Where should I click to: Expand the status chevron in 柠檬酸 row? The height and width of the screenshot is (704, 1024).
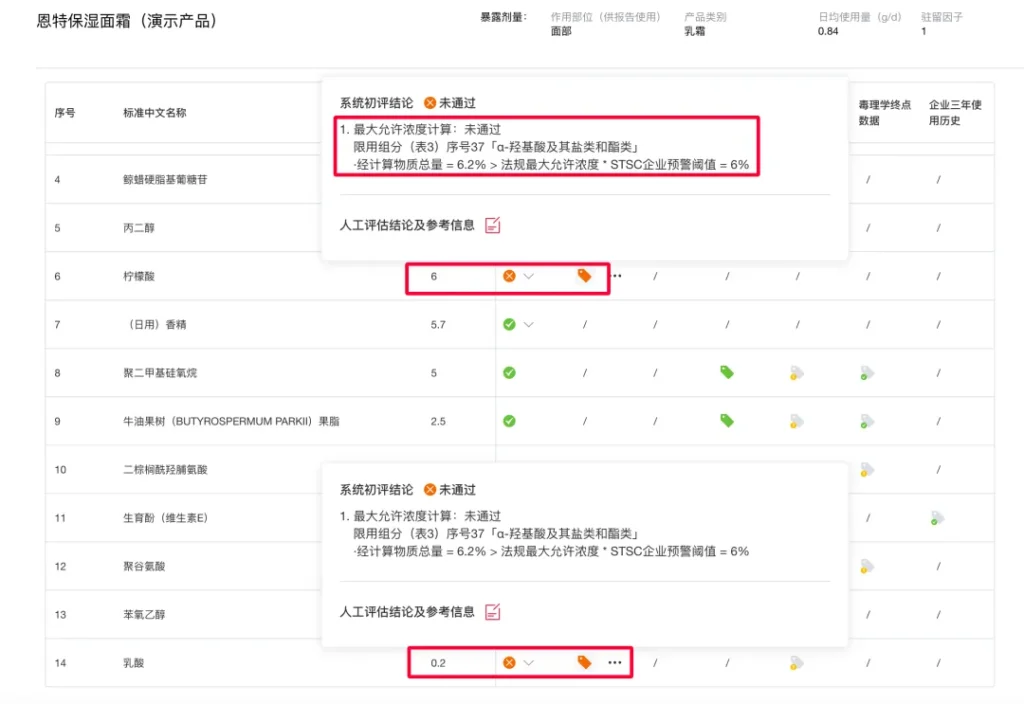(x=529, y=276)
